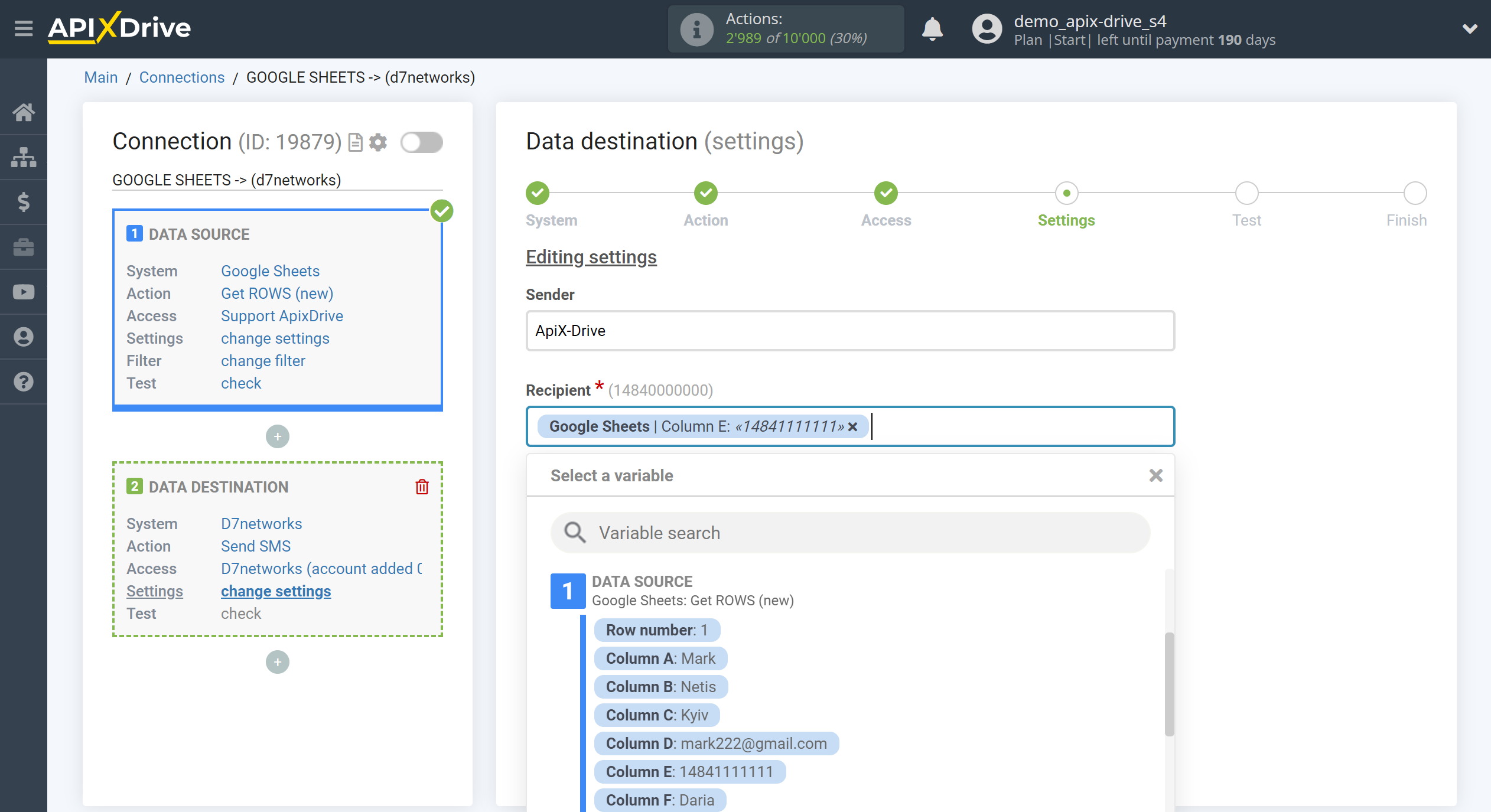
Task: Click data destination change settings link
Action: click(276, 591)
